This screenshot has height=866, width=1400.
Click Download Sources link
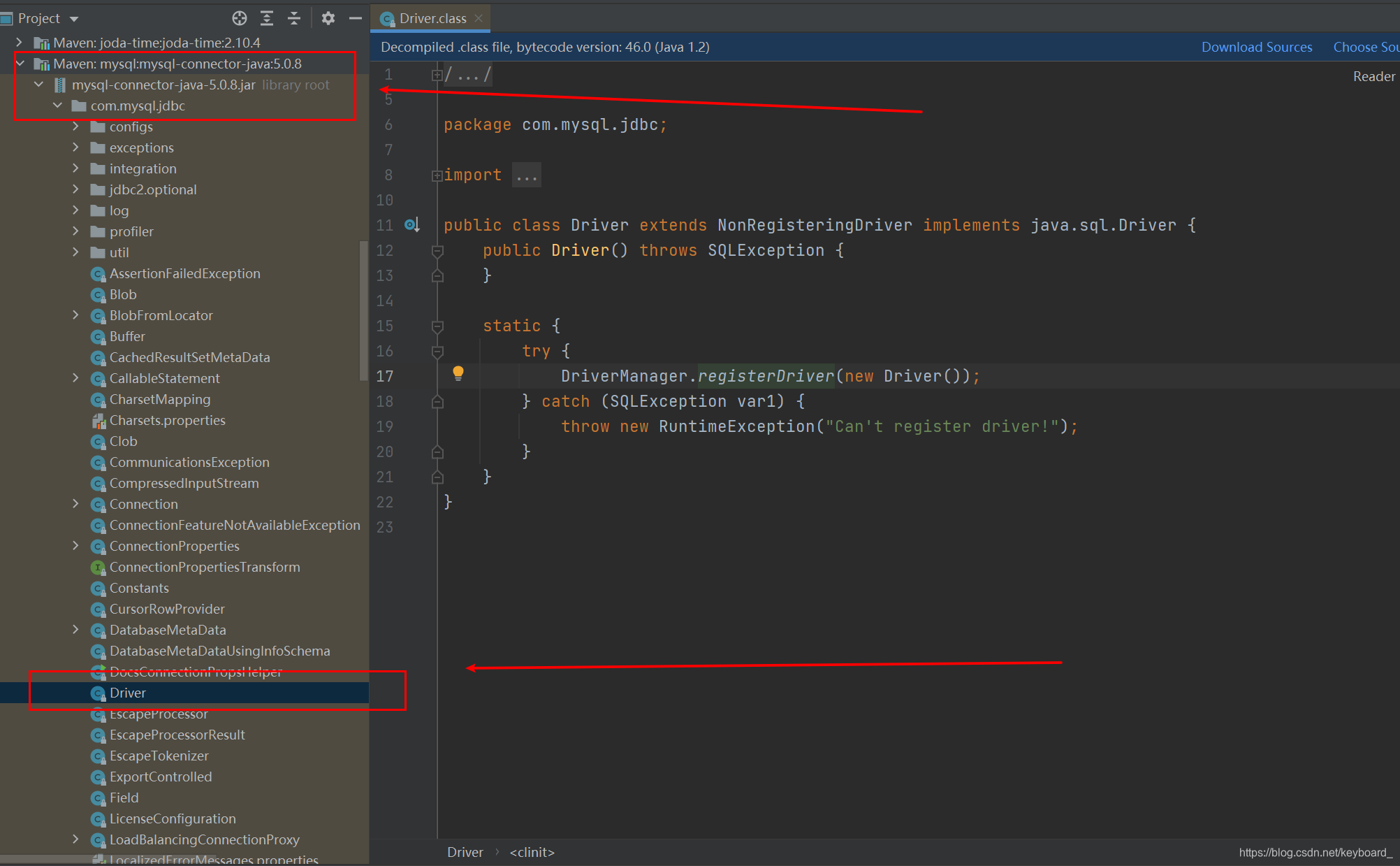(1257, 47)
